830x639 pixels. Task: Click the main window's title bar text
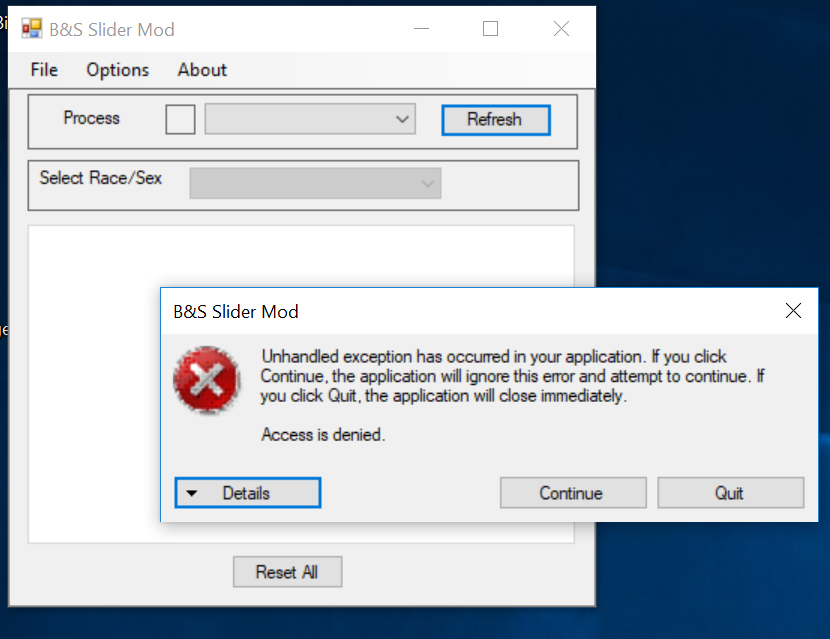[112, 29]
